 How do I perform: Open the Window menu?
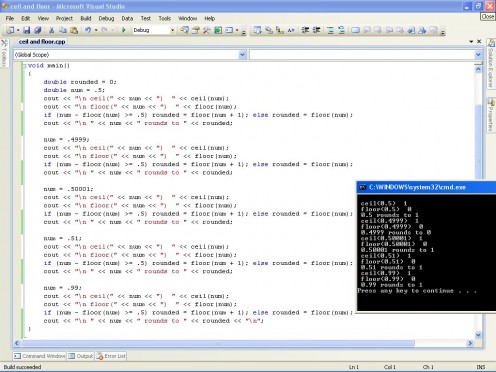tap(187, 18)
